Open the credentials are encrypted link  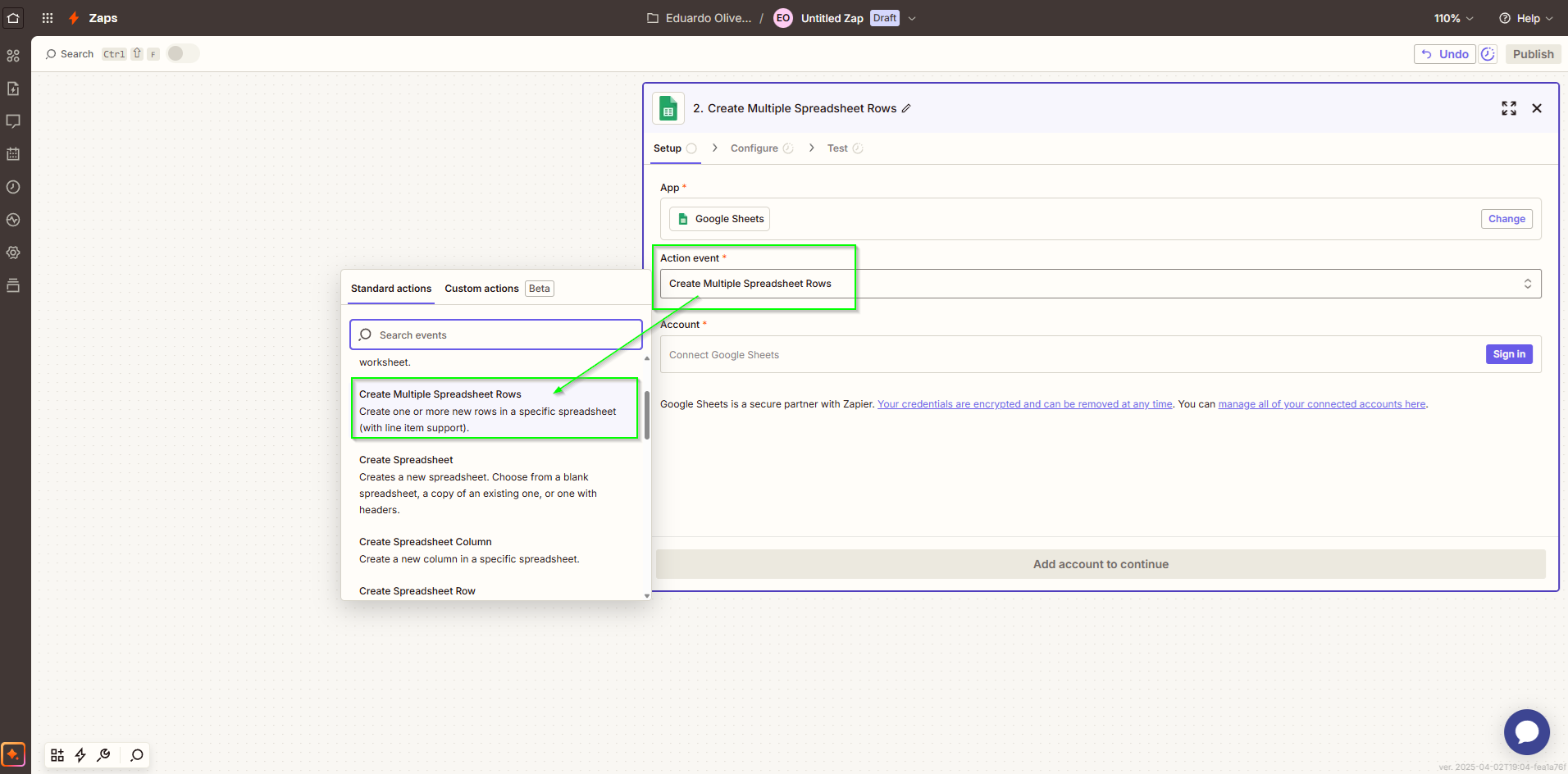[x=1025, y=404]
